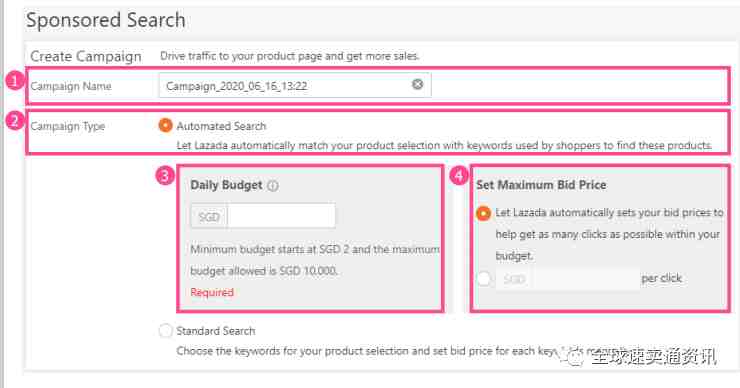
Task: Select the Standard Search radio option
Action: [x=165, y=330]
